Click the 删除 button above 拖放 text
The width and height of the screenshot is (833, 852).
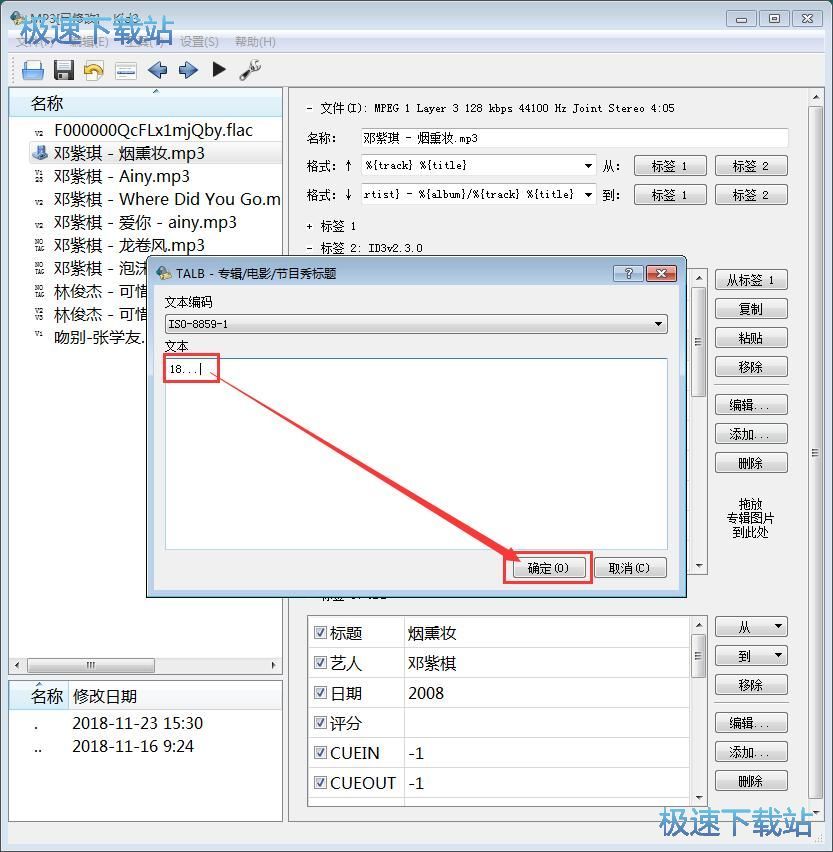pos(751,463)
